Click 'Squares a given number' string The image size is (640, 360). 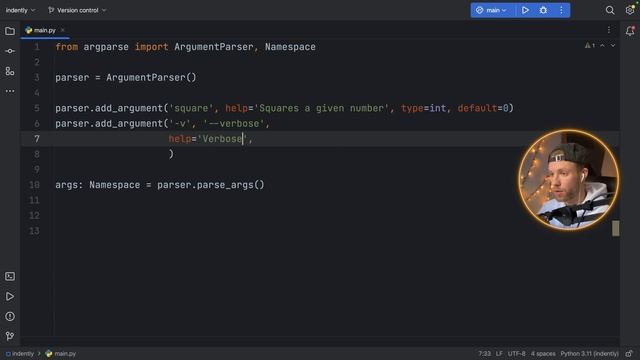click(x=321, y=108)
